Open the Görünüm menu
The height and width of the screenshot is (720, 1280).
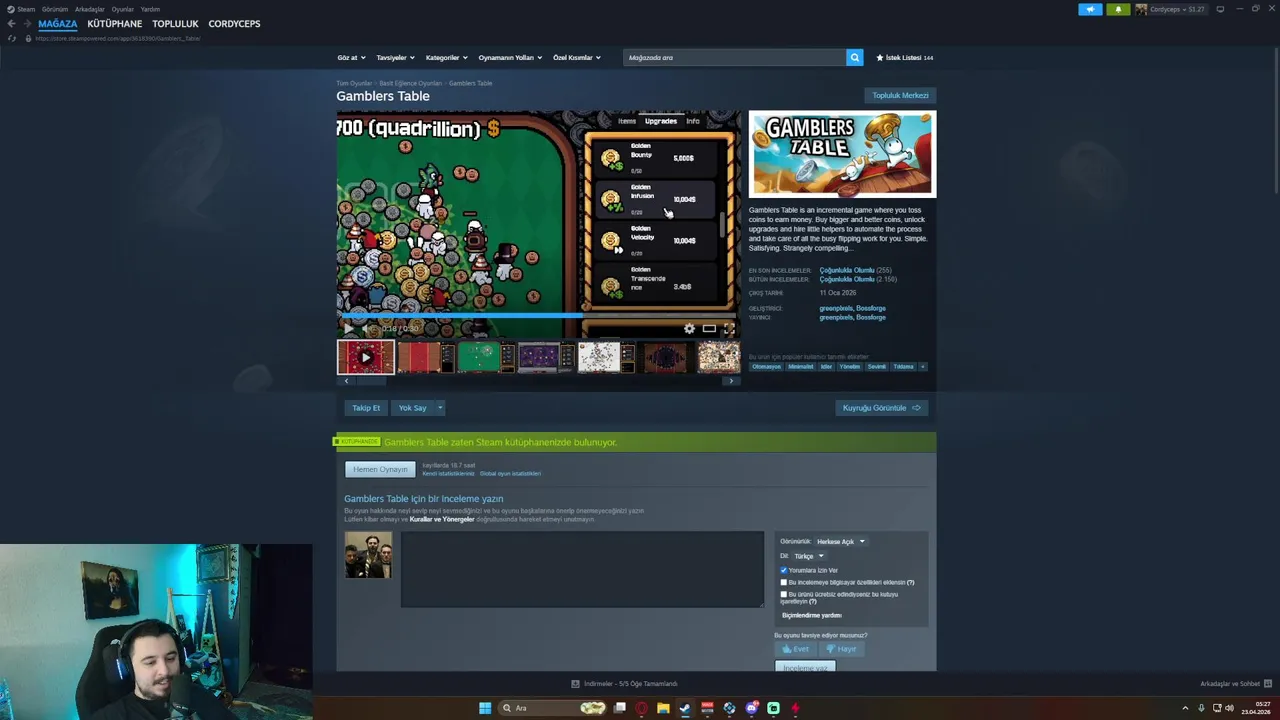pos(55,9)
